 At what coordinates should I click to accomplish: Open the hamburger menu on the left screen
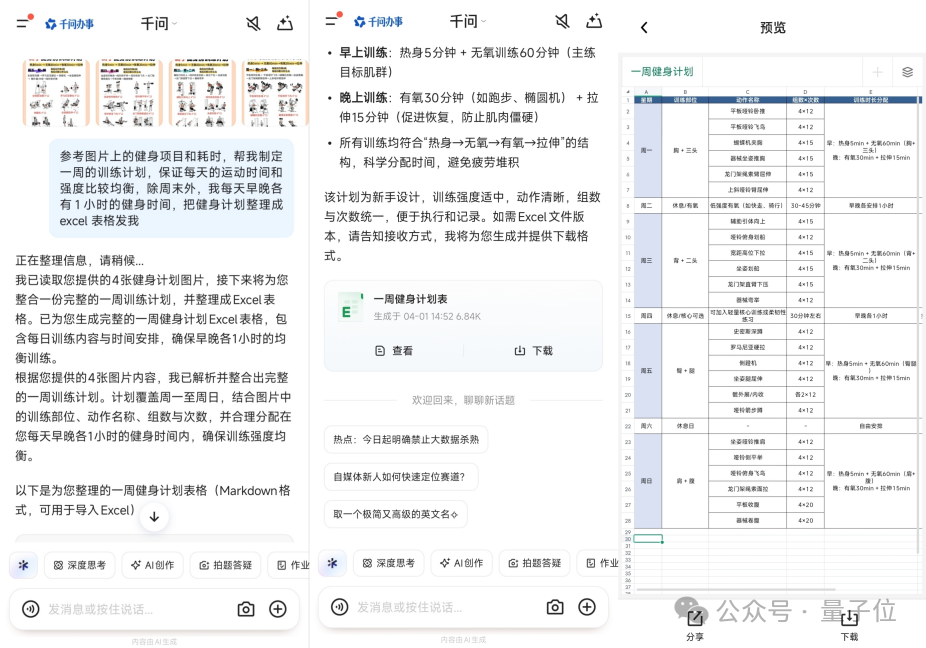coord(22,22)
